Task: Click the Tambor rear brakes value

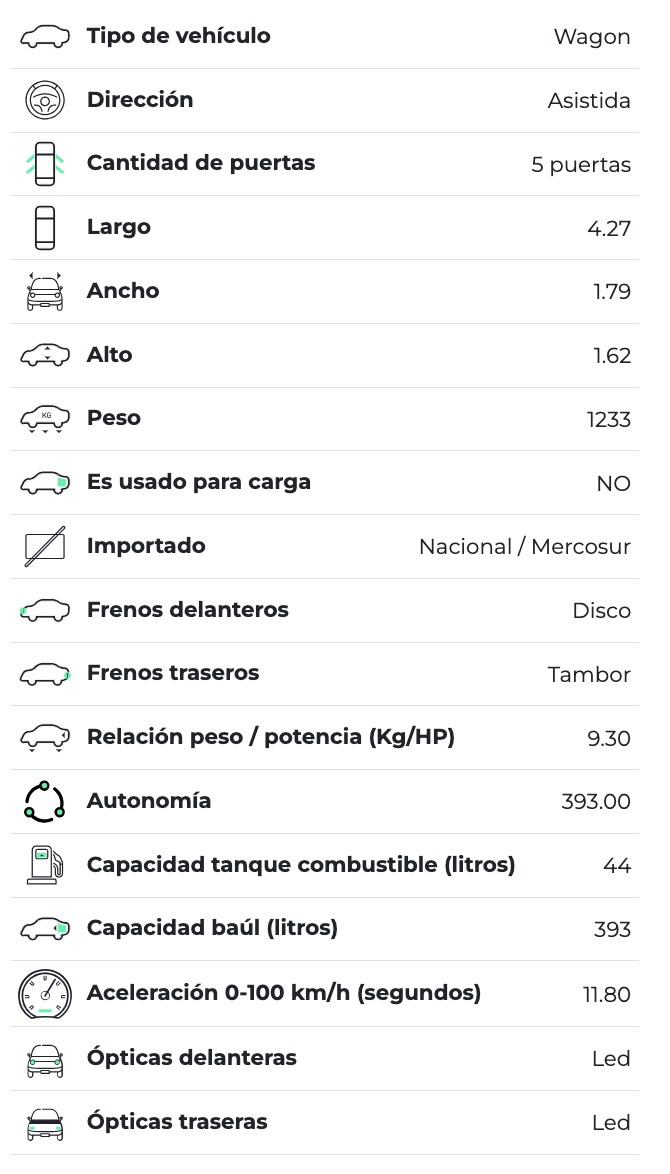Action: (x=589, y=674)
